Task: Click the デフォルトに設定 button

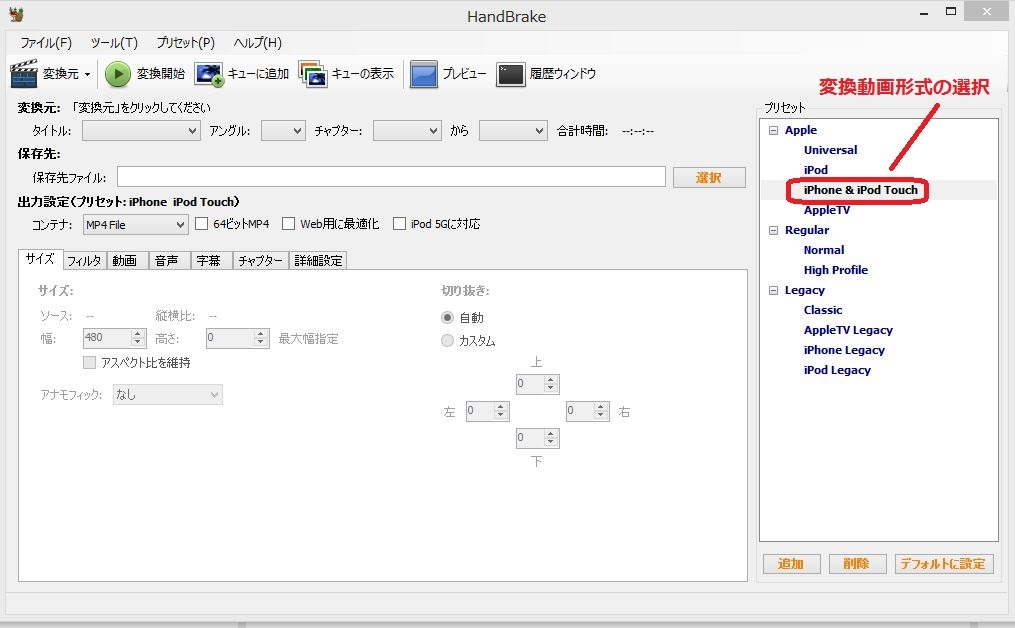Action: click(x=944, y=564)
